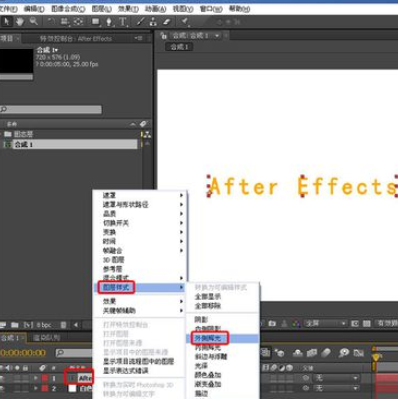Open the 动画 menu

coord(156,9)
